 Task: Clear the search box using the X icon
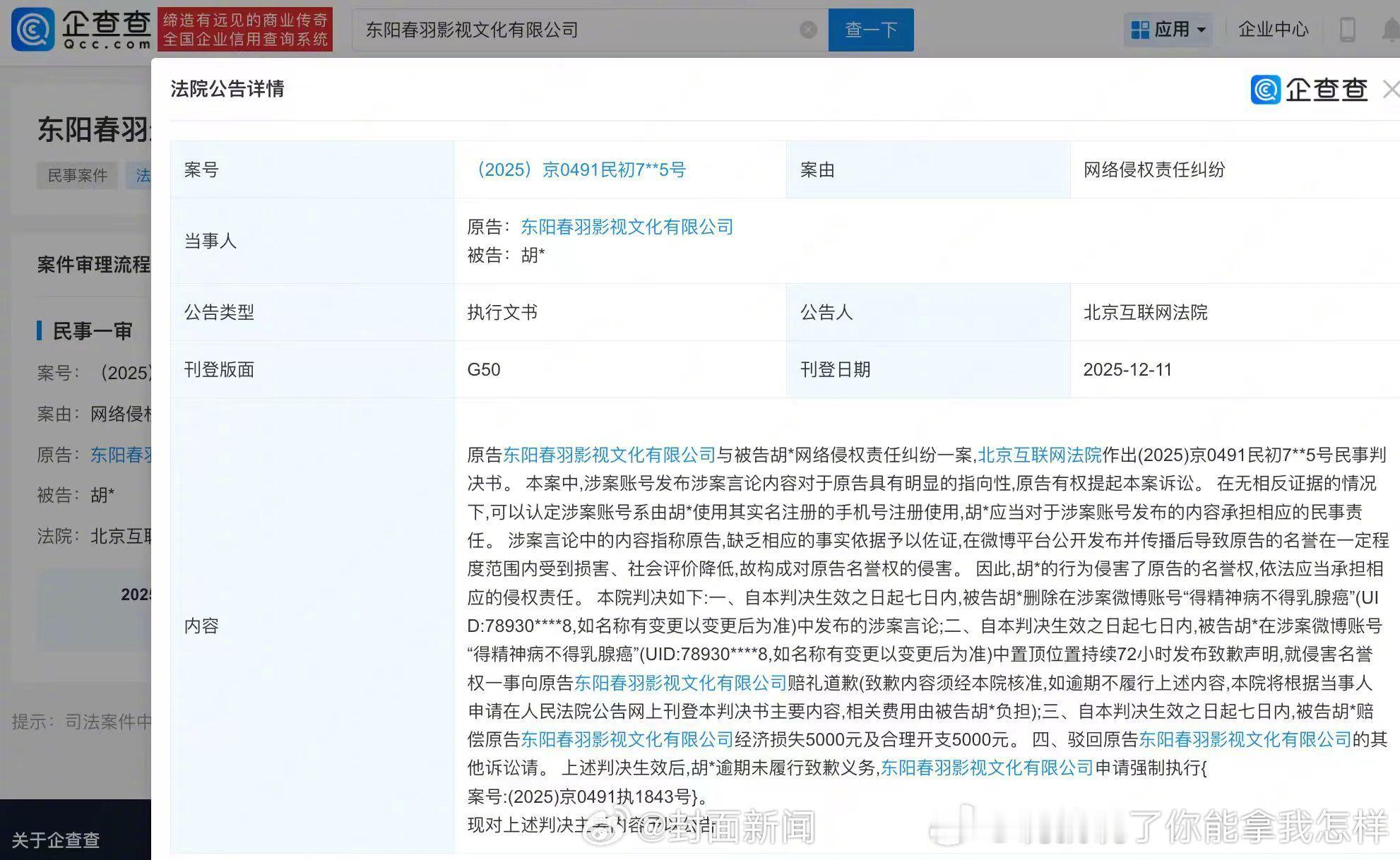[x=807, y=29]
